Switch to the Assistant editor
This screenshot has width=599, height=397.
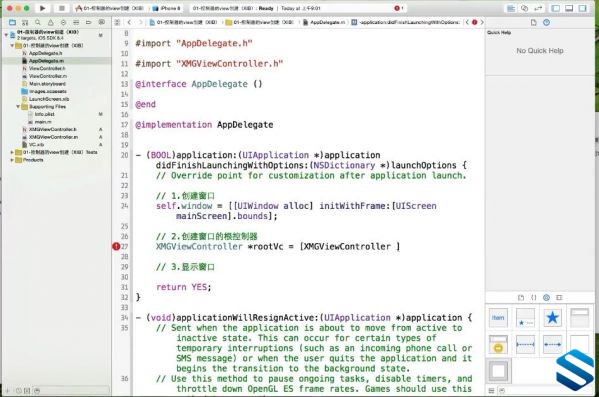(x=525, y=8)
